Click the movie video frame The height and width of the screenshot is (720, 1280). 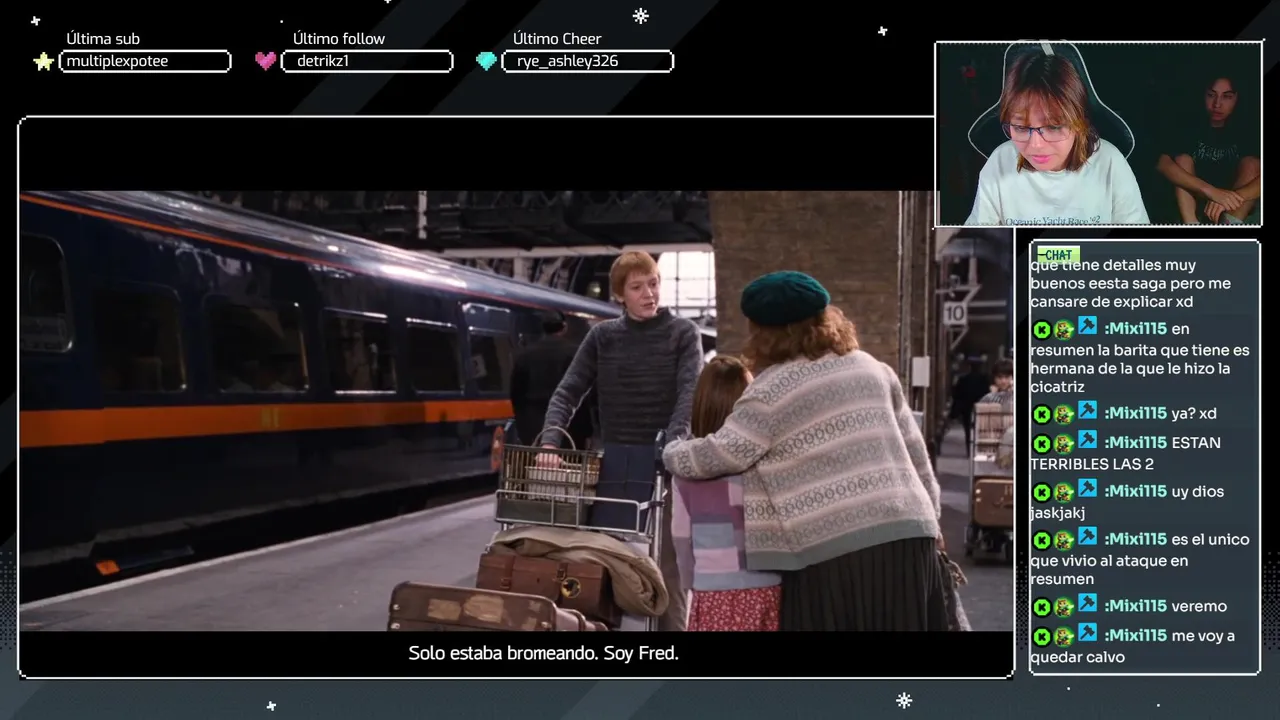(516, 411)
